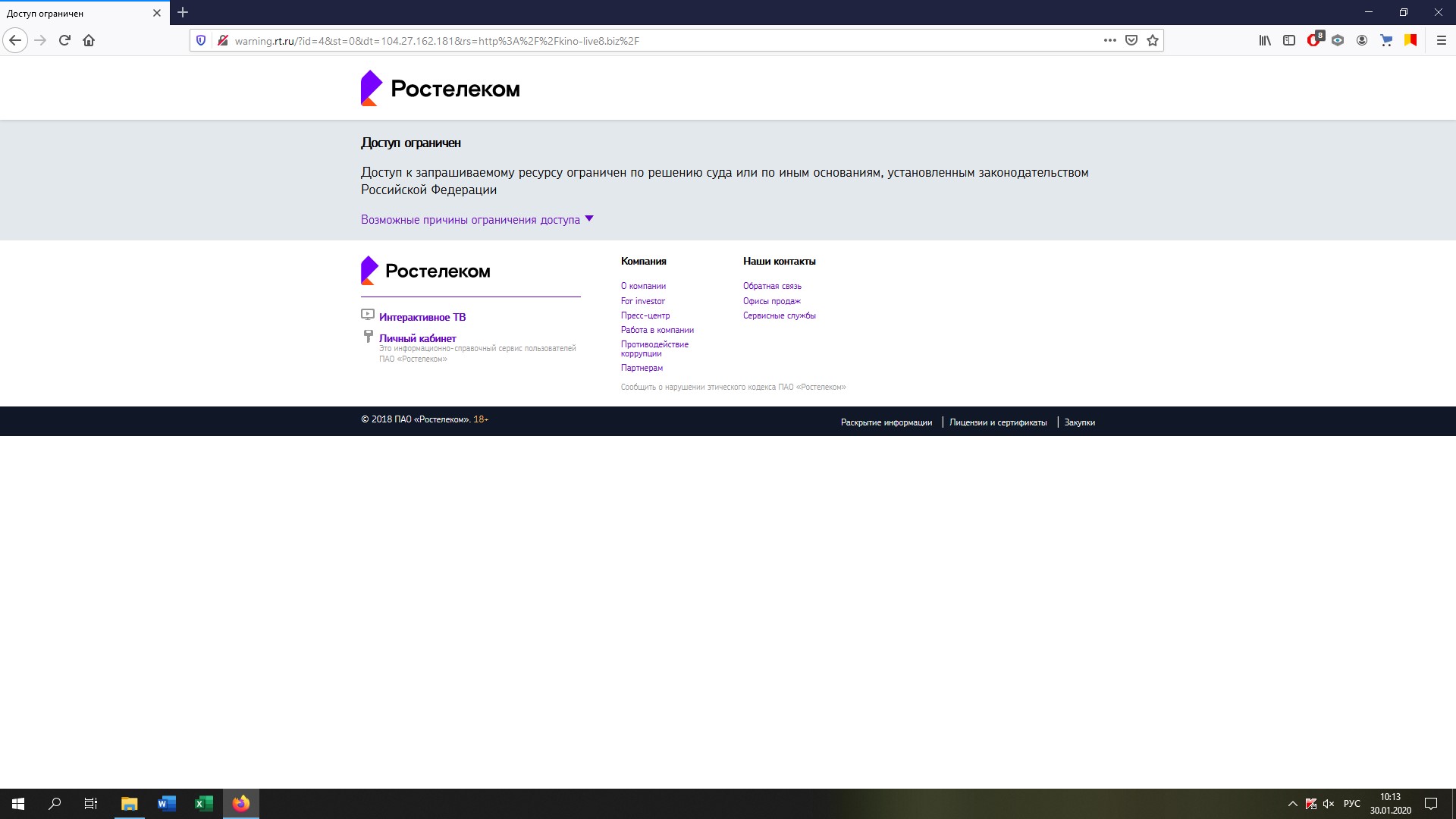Open 'Закупки' in bottom bar
The height and width of the screenshot is (819, 1456).
coord(1079,422)
